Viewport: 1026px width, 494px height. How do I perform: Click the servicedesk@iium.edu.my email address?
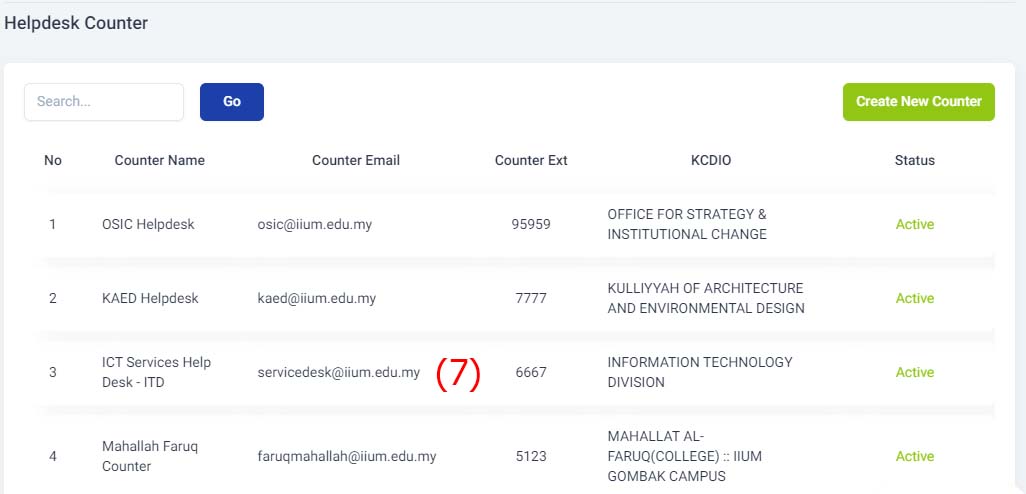coord(338,372)
